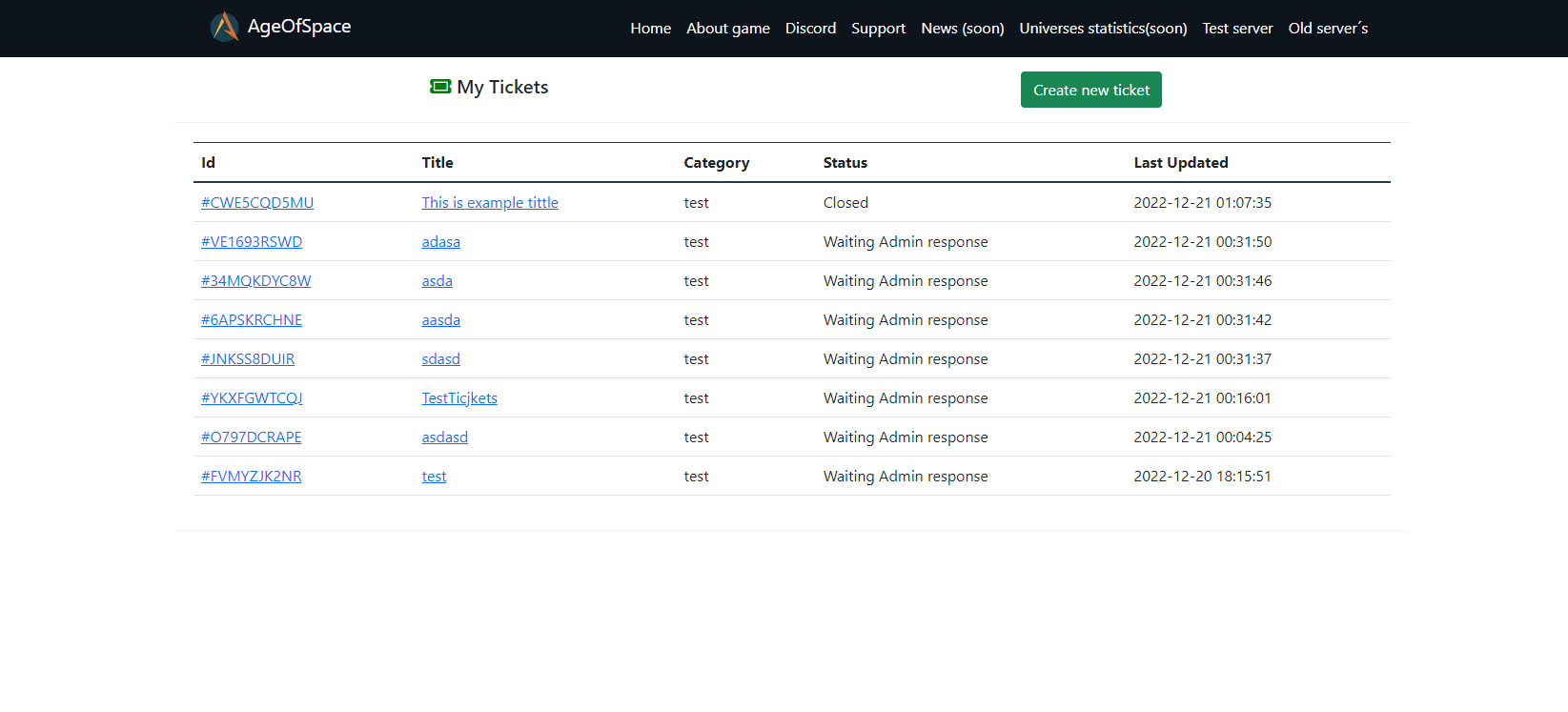Click ticket ID #VE1693RSWD
The image size is (1568, 712).
click(x=252, y=242)
